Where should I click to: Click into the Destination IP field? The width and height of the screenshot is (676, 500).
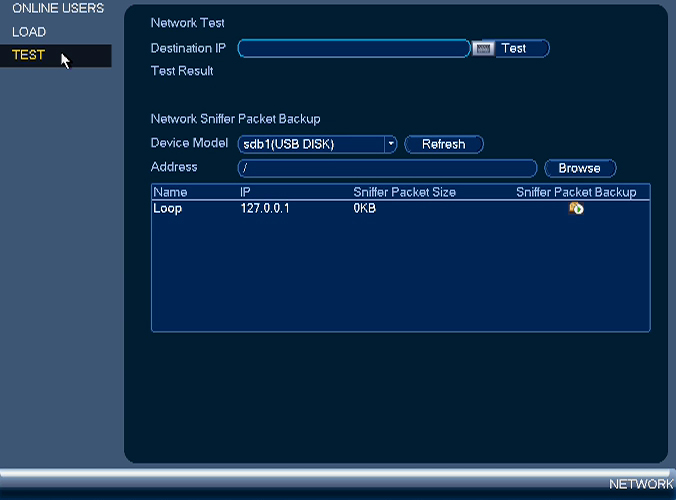(x=354, y=48)
